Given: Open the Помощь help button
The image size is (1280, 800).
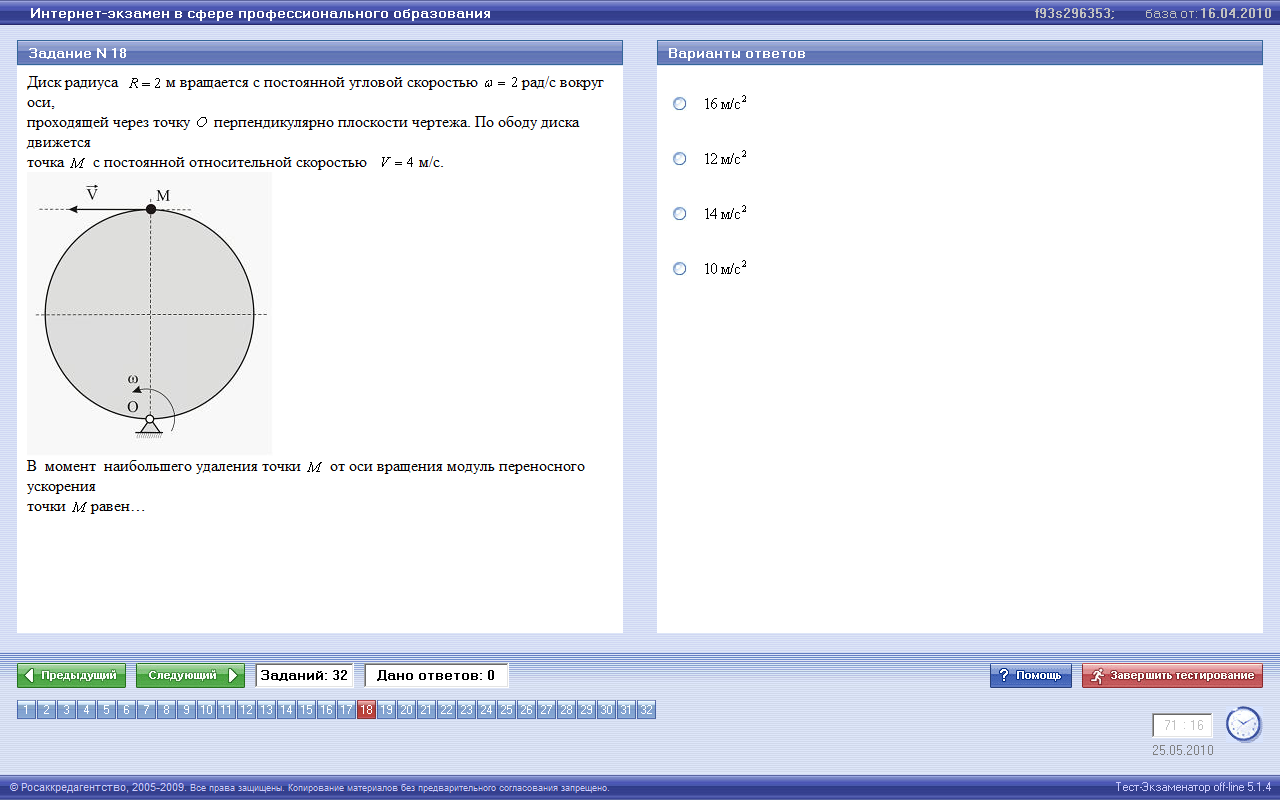Looking at the screenshot, I should [1031, 676].
